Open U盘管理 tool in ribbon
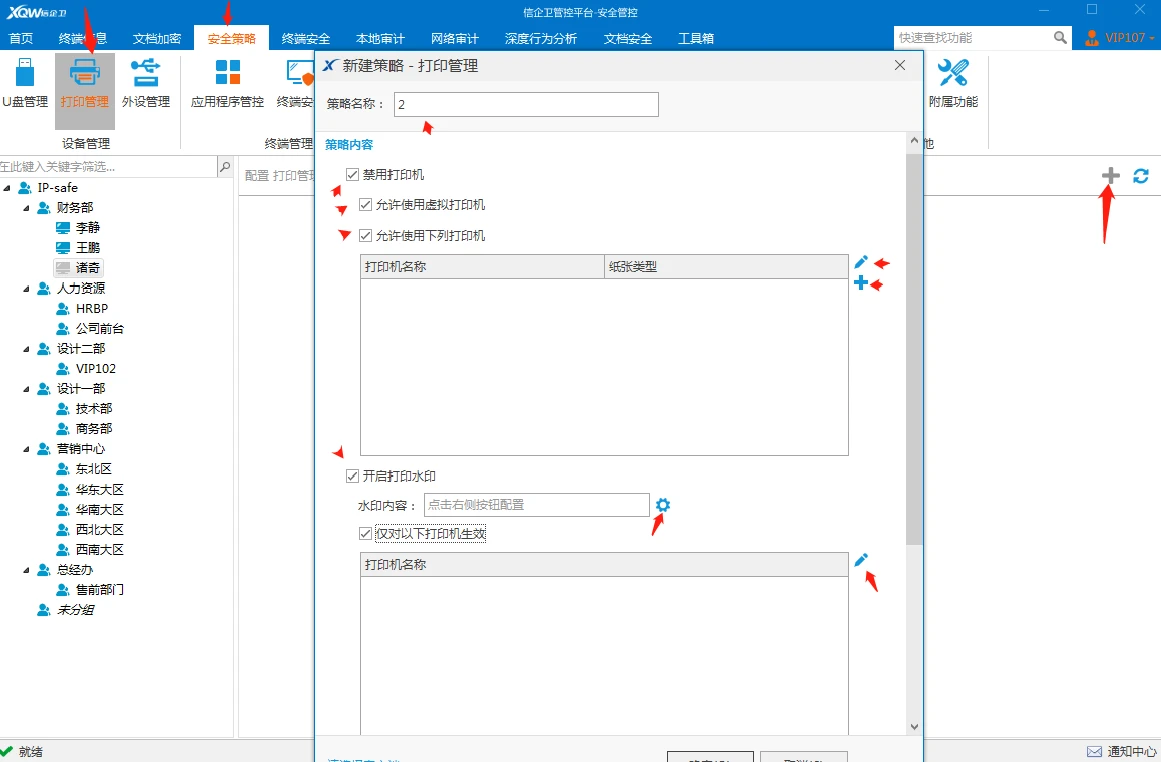The image size is (1161, 762). (24, 83)
